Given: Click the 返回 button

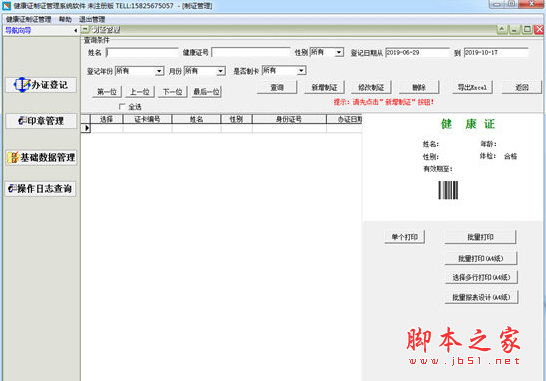Looking at the screenshot, I should click(522, 87).
